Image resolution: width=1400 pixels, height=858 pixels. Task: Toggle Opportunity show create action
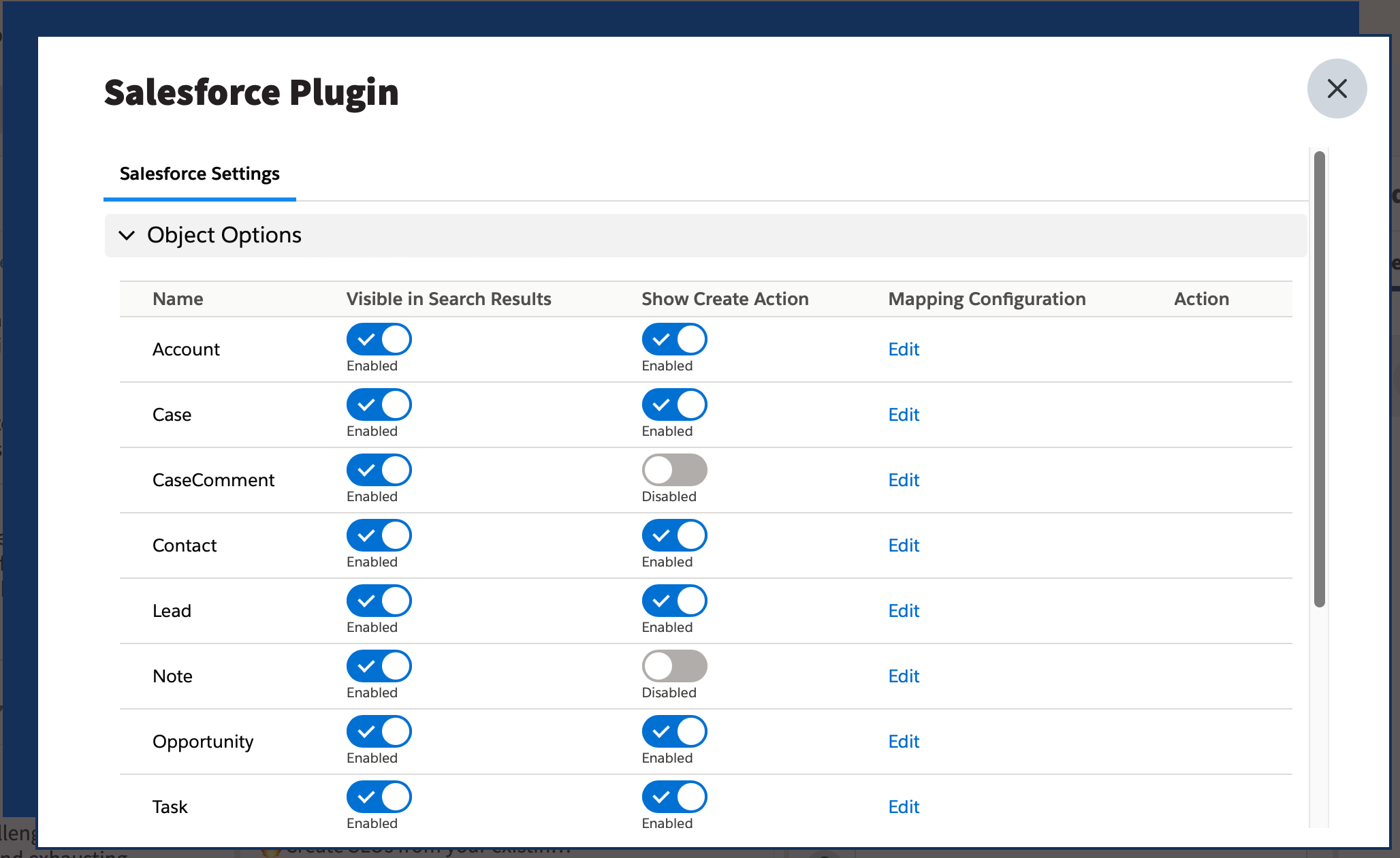[x=674, y=731]
